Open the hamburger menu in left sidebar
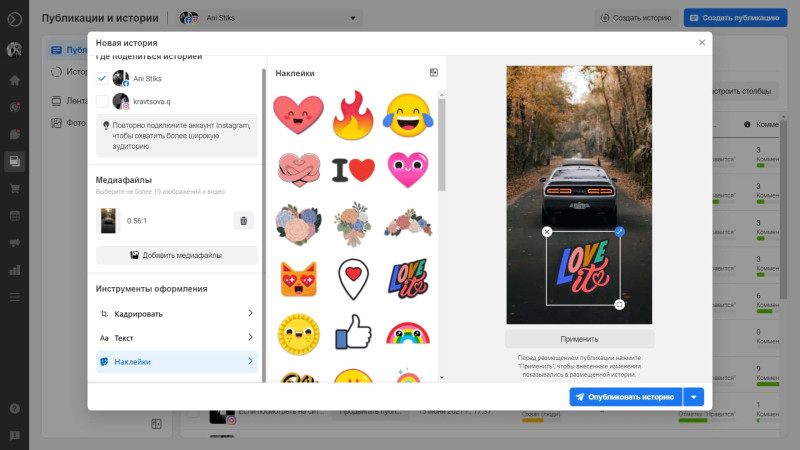 [15, 297]
